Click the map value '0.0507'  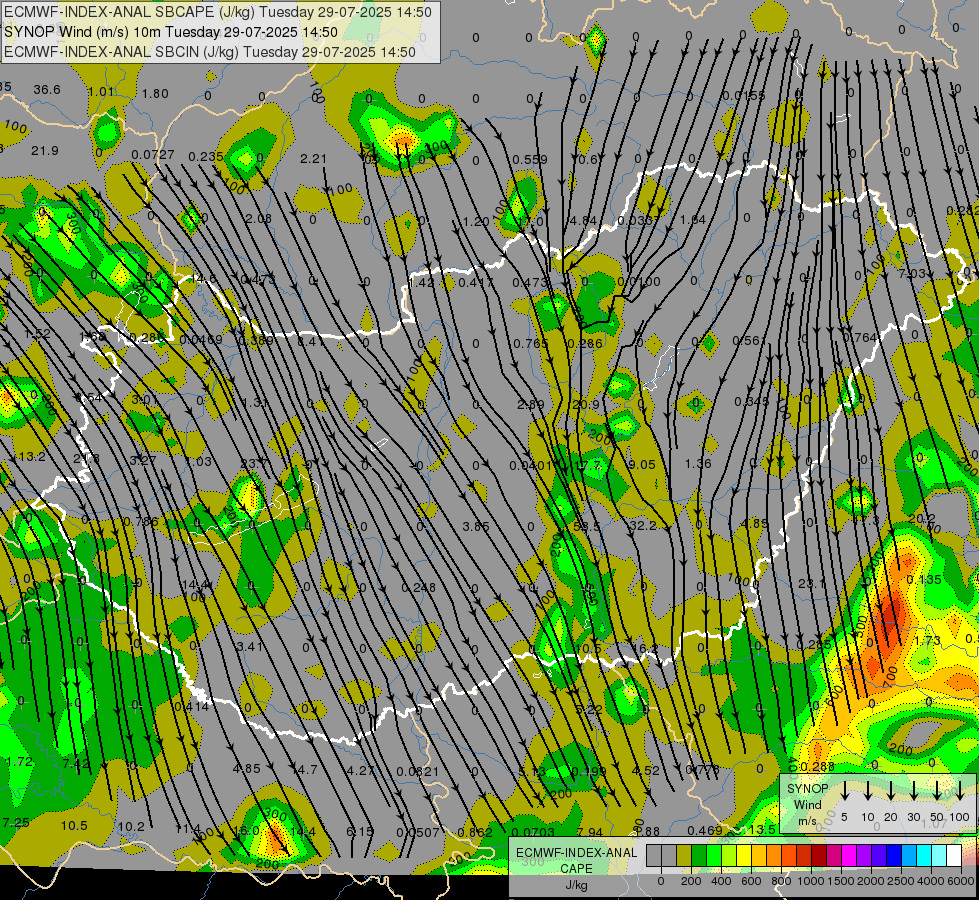point(418,833)
